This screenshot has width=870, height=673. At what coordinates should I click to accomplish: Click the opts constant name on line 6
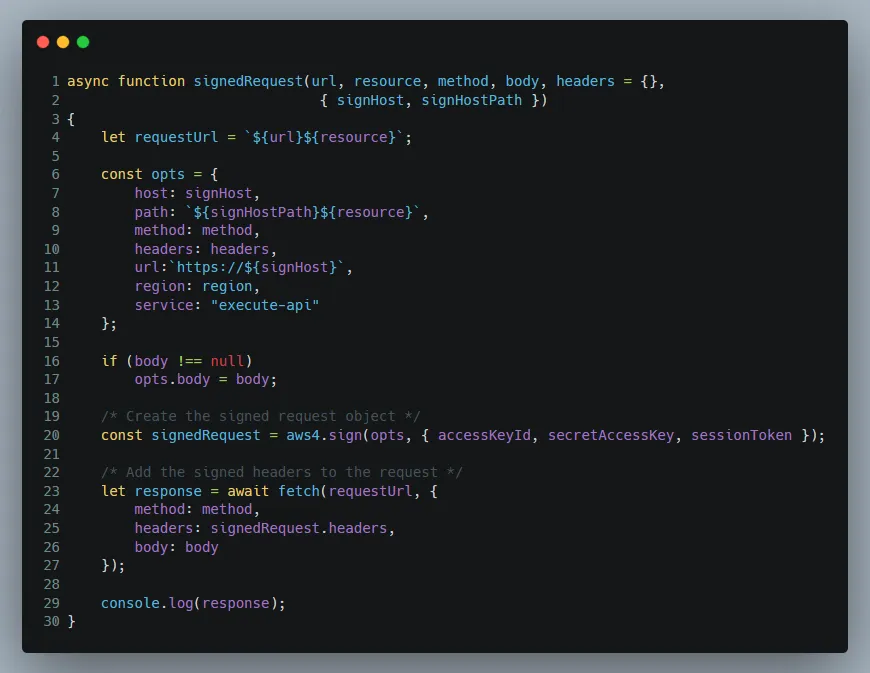168,174
